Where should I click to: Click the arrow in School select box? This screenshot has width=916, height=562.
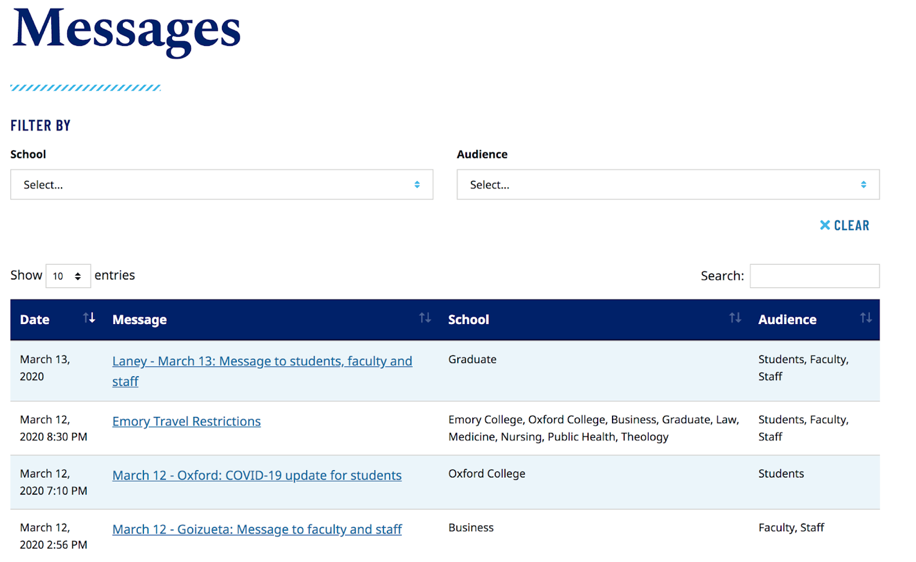coord(417,185)
